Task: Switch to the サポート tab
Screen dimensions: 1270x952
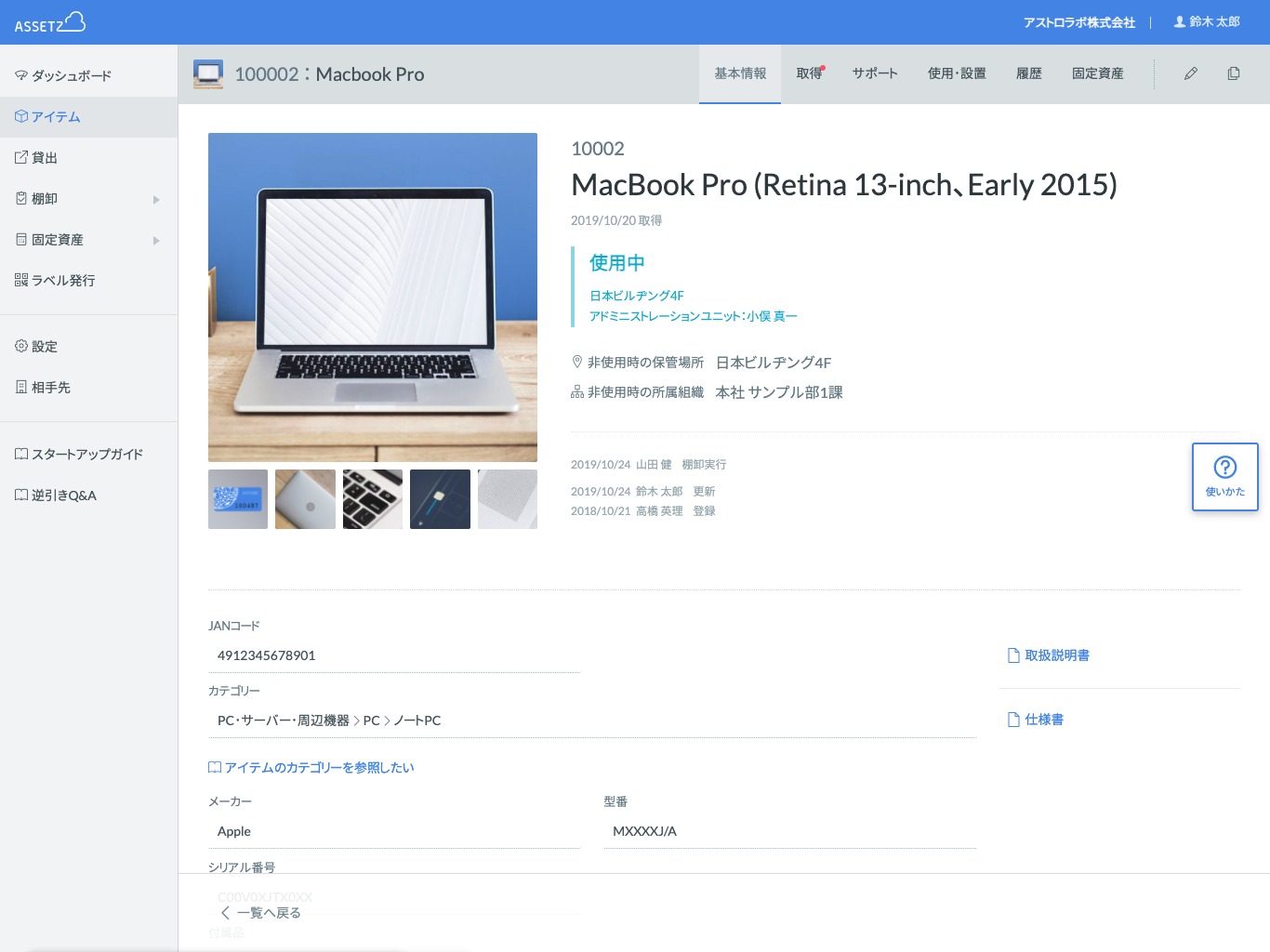Action: pos(875,73)
